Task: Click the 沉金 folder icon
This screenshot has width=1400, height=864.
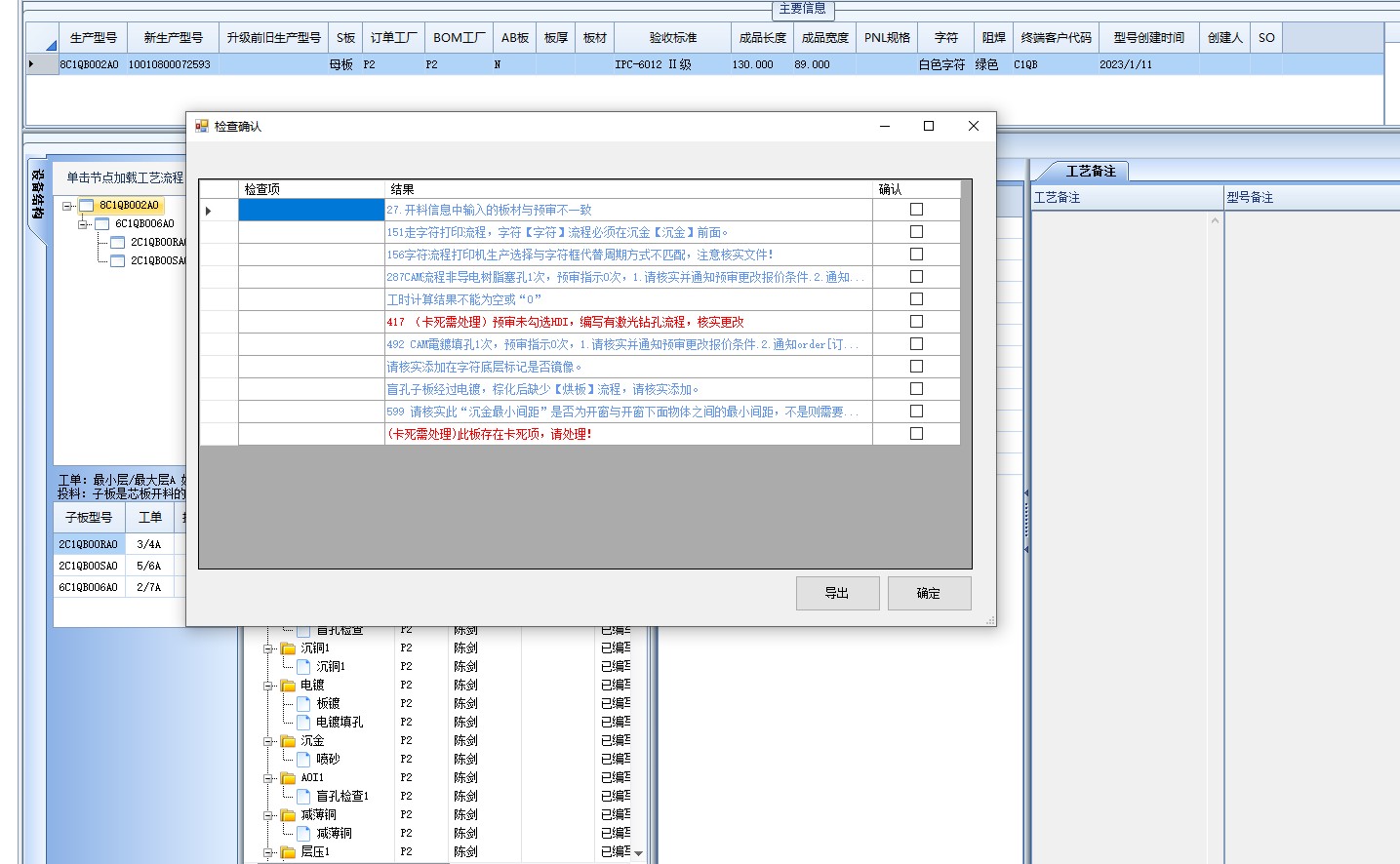Action: click(289, 741)
